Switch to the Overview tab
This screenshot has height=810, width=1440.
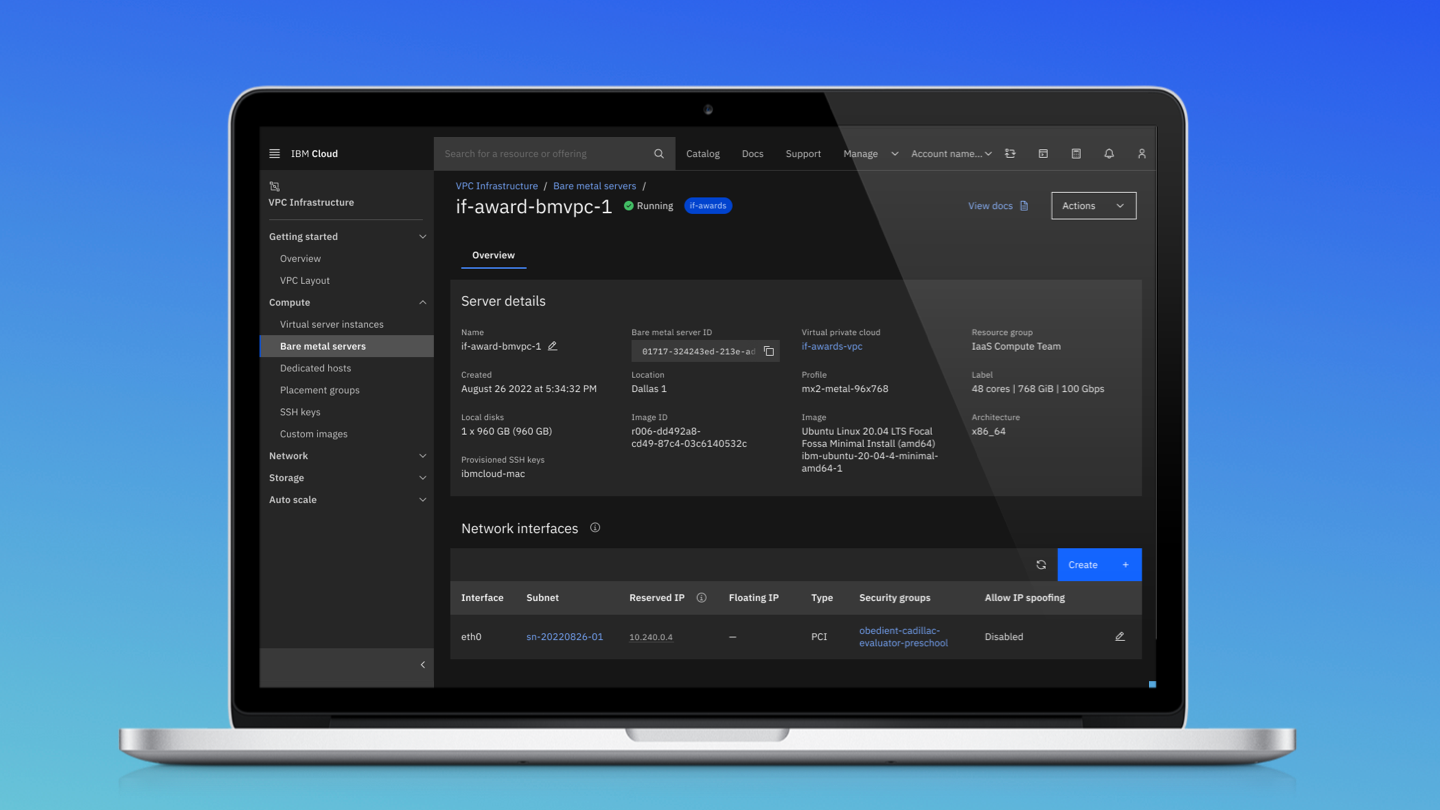pyautogui.click(x=493, y=255)
